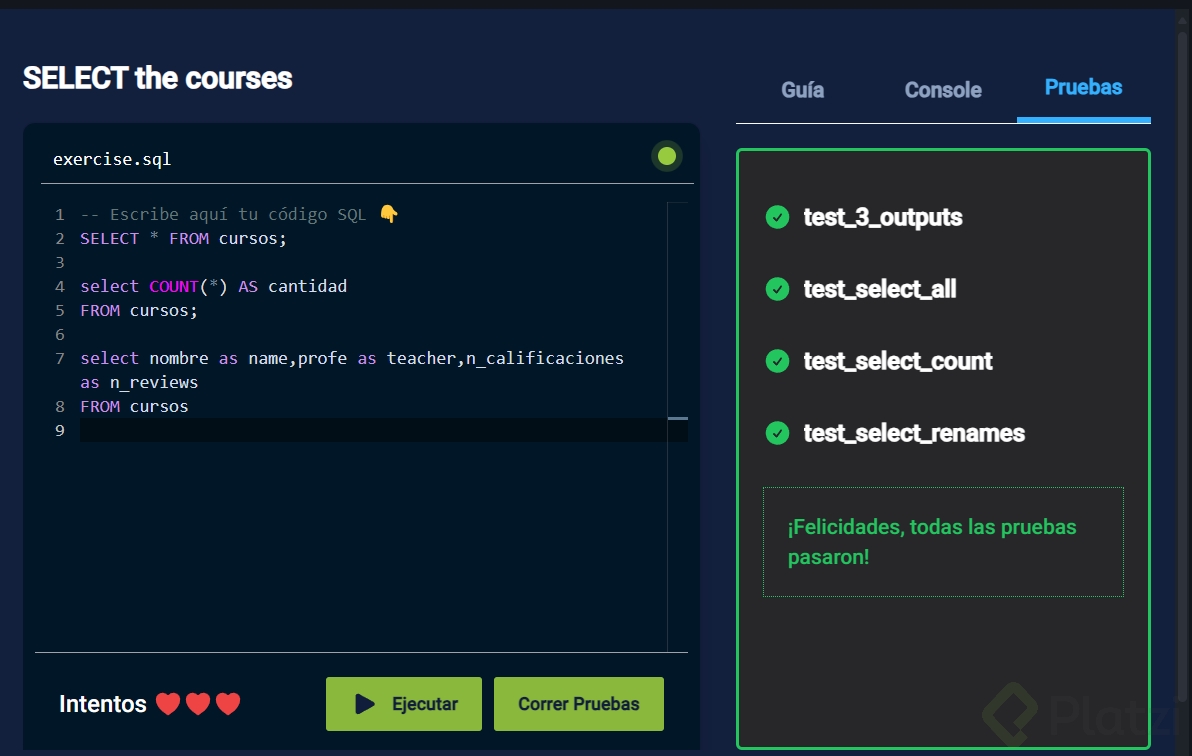Click the test_select_all green check icon

click(x=777, y=289)
